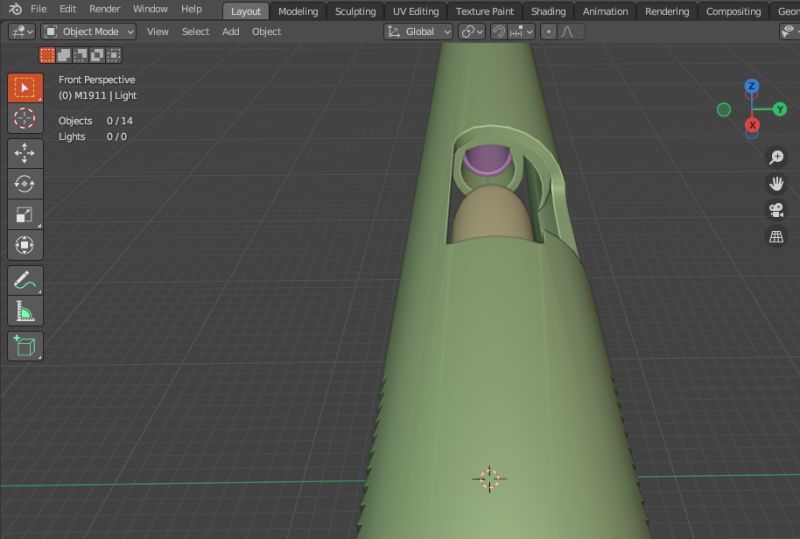Select the Annotate tool
Screen dimensions: 800x539
(24, 280)
